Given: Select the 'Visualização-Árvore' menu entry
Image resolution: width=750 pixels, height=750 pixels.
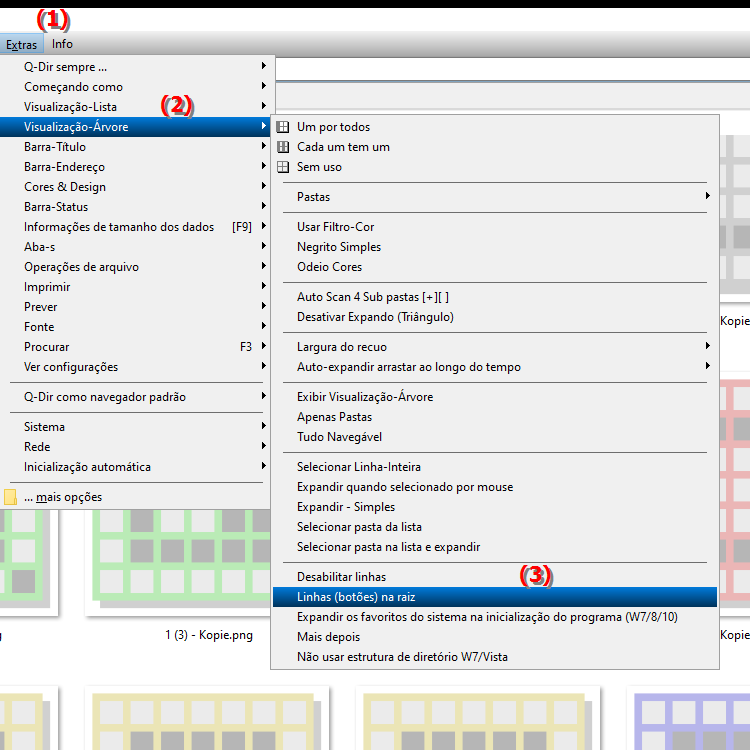Looking at the screenshot, I should pos(135,127).
